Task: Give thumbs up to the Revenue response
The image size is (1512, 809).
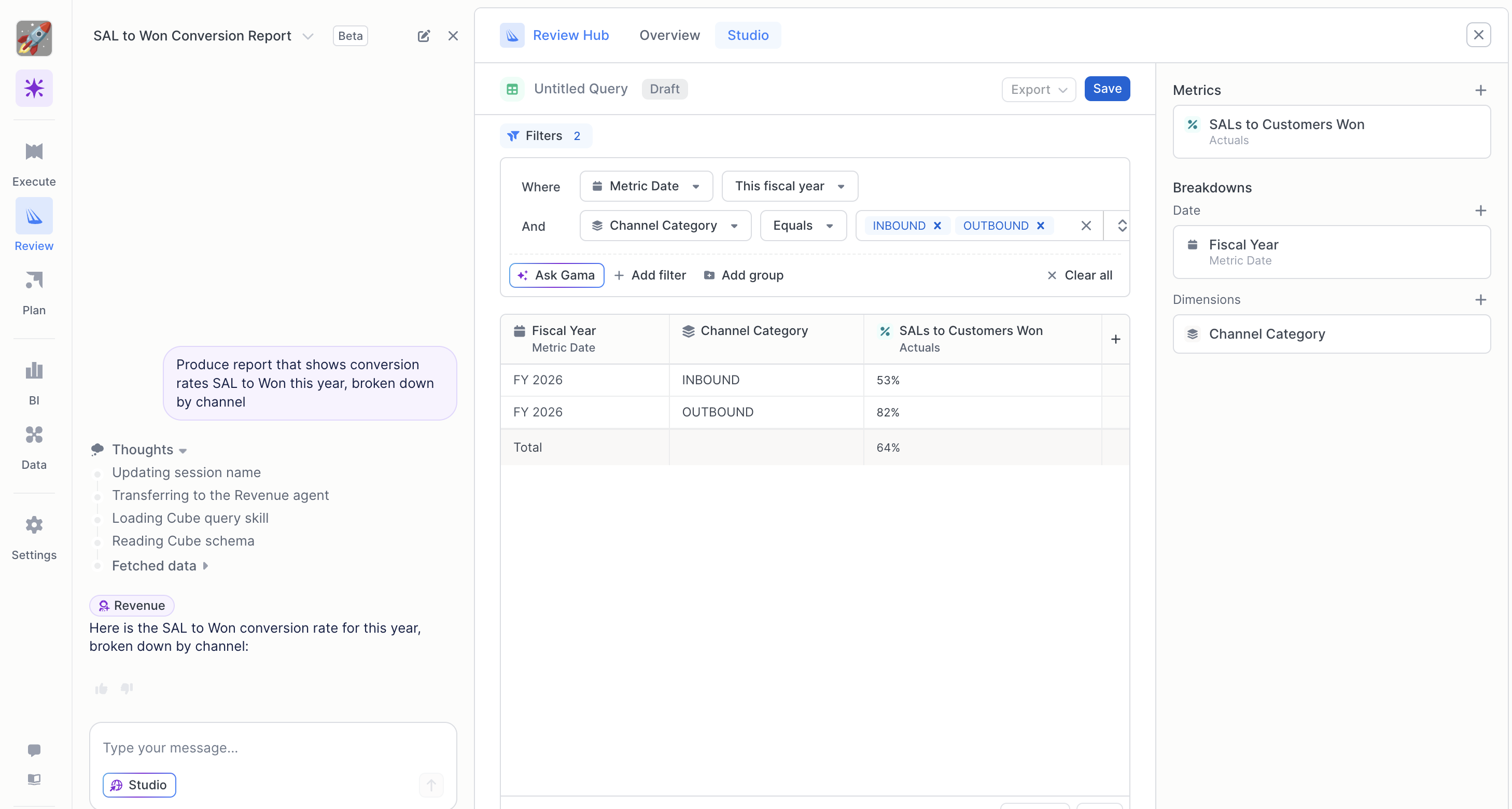Action: pyautogui.click(x=102, y=688)
